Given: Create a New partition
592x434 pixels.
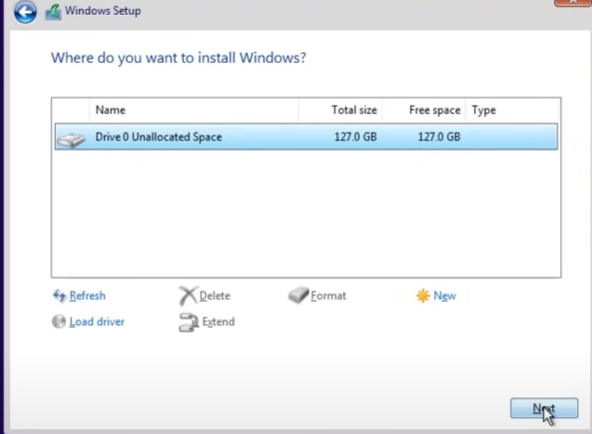Looking at the screenshot, I should 444,295.
